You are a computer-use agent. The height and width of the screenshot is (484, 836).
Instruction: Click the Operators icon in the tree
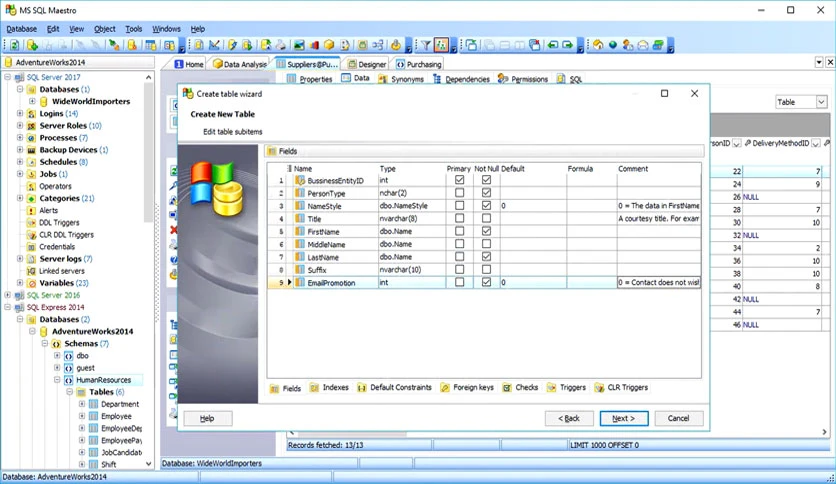click(x=31, y=187)
